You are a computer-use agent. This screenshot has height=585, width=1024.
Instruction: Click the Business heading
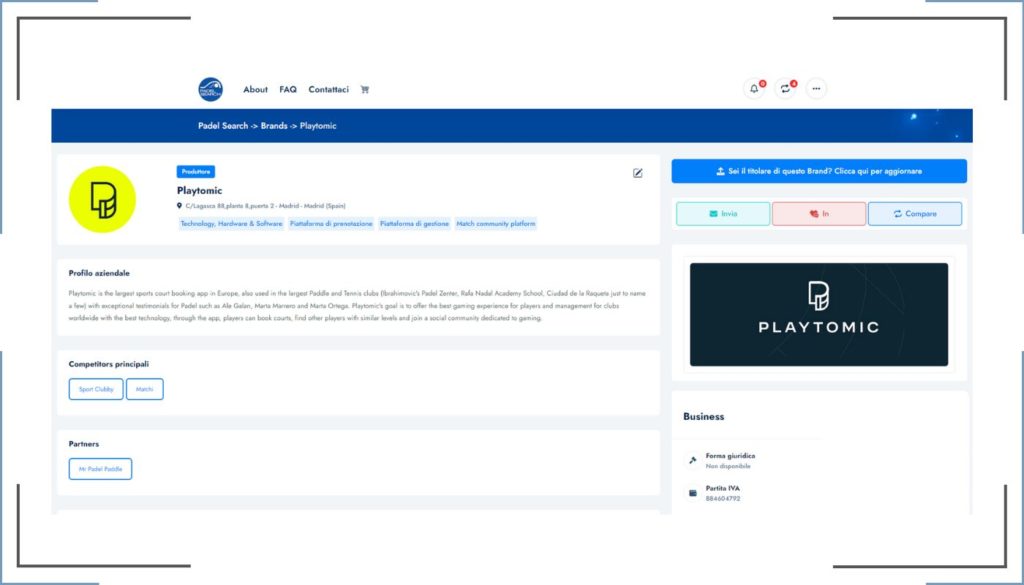[703, 417]
